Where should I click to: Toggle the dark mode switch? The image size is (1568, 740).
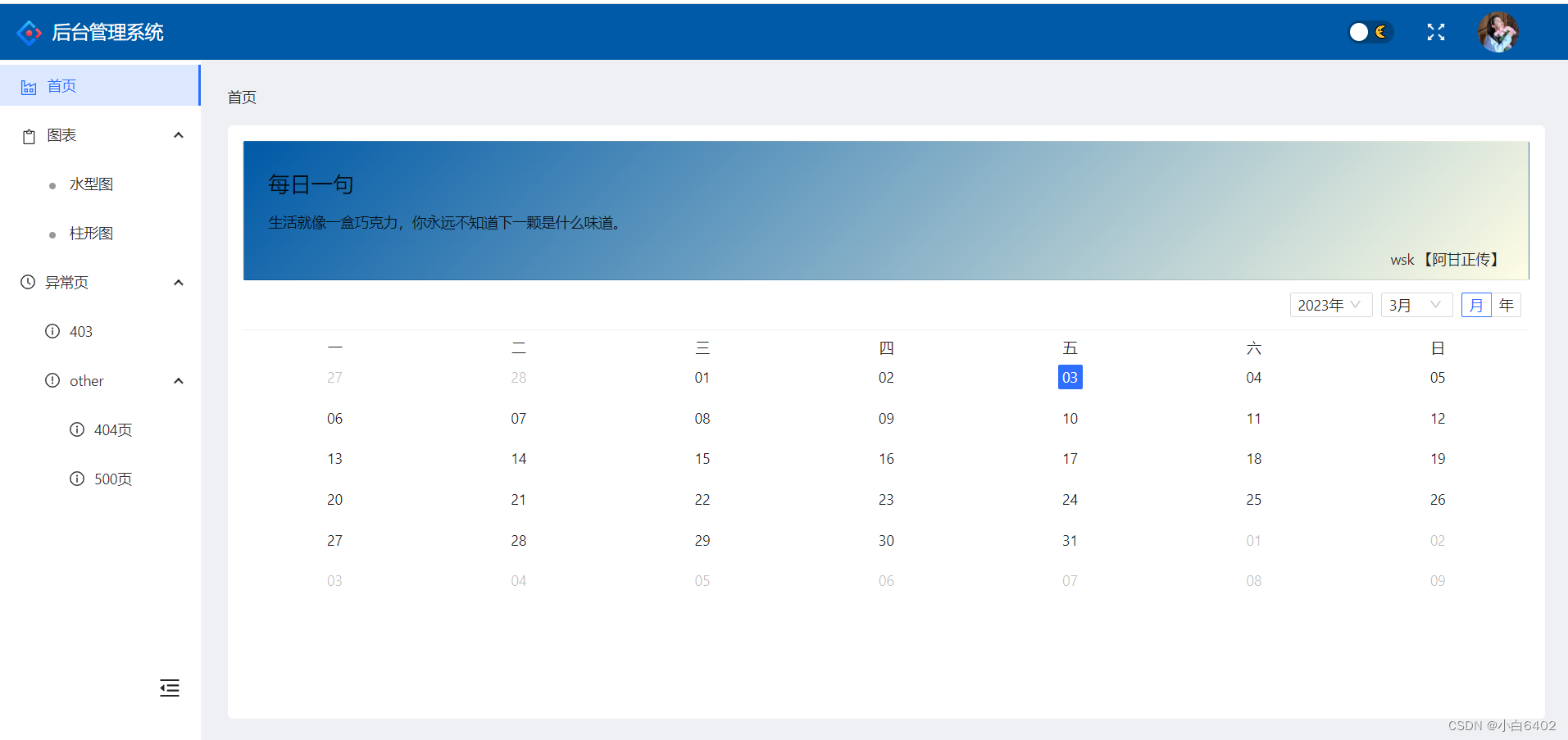point(1370,32)
